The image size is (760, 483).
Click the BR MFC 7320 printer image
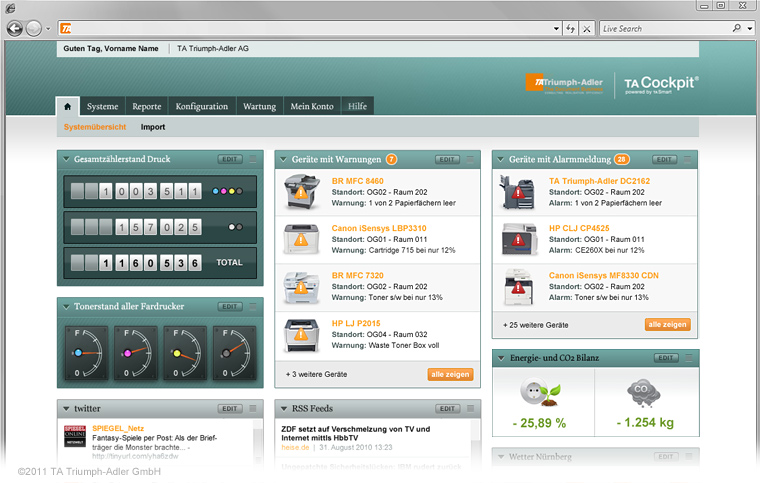click(x=302, y=287)
